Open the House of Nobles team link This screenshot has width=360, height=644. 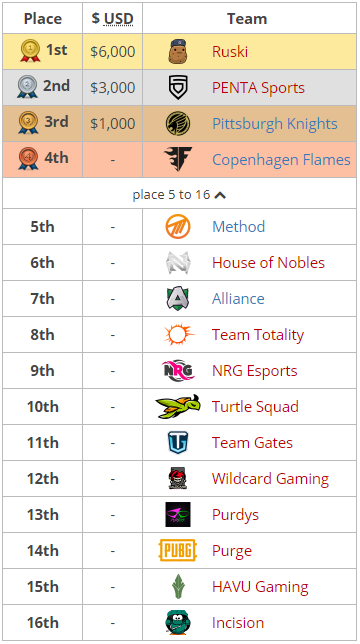click(268, 263)
